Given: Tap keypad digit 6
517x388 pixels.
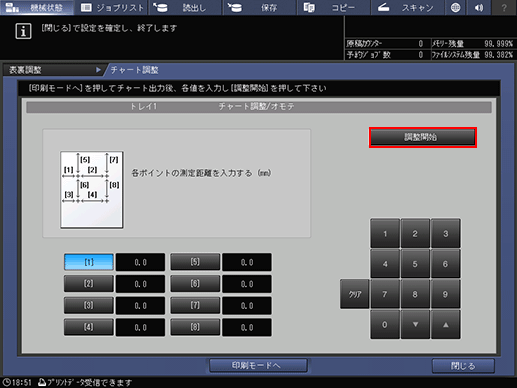Looking at the screenshot, I should 446,264.
